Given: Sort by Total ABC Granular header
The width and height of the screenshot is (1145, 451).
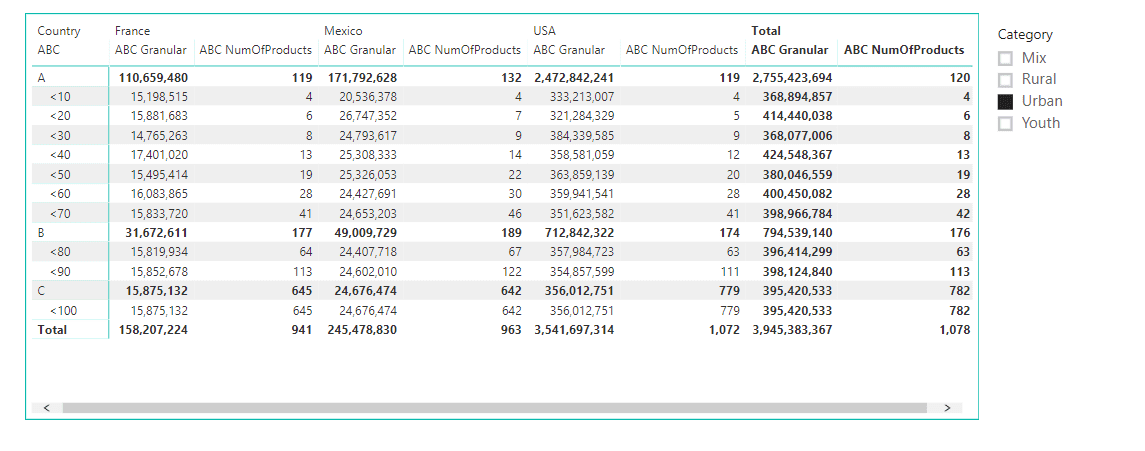Looking at the screenshot, I should (789, 50).
